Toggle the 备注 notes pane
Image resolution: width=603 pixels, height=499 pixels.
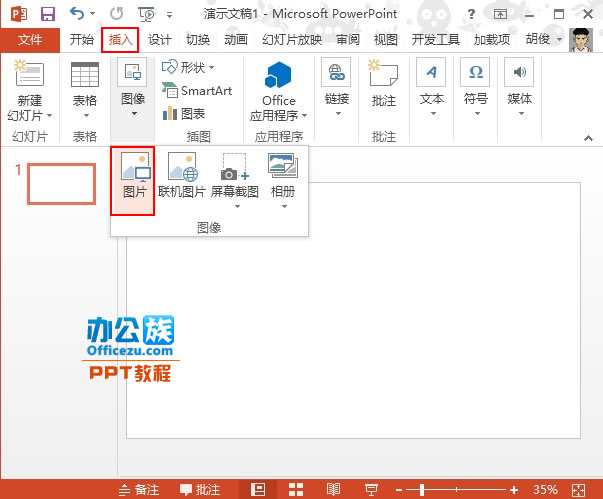(x=139, y=490)
